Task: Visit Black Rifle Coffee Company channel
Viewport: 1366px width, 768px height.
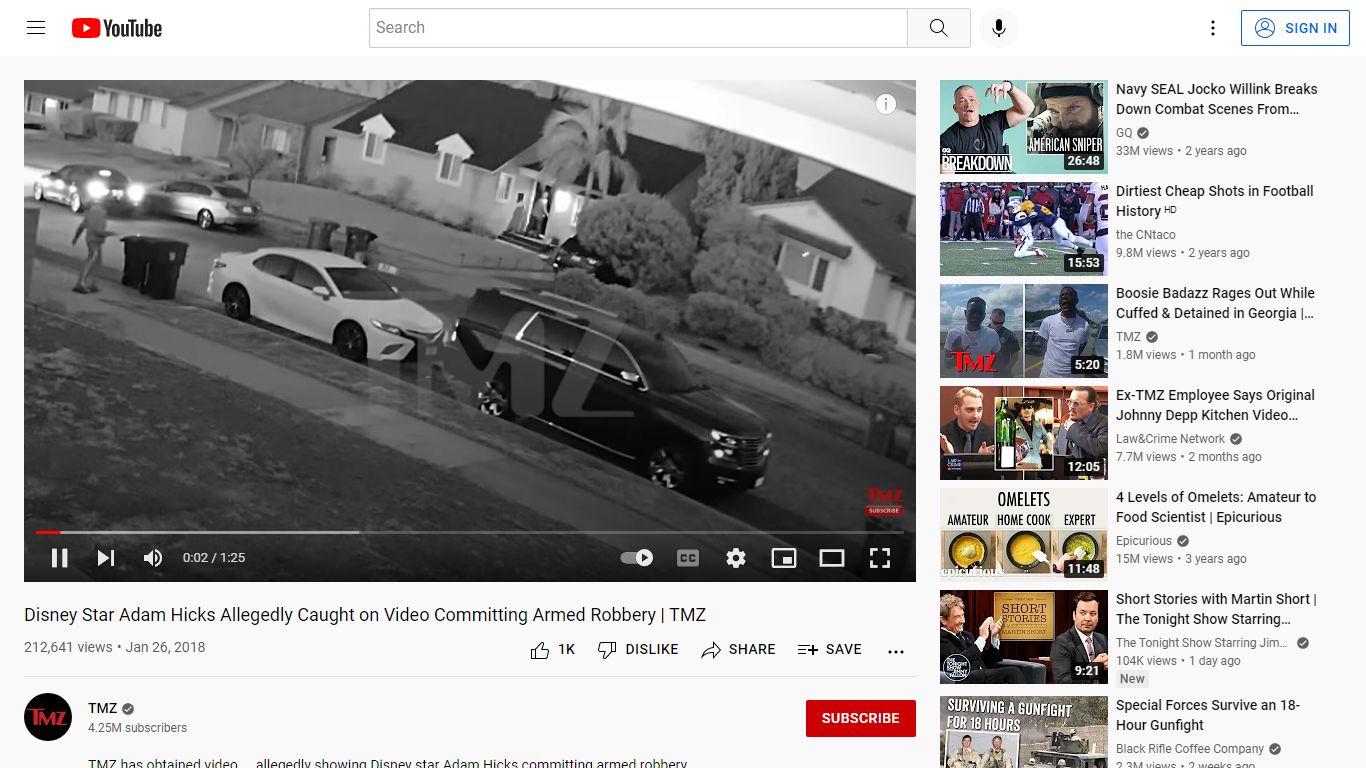Action: pos(1190,749)
